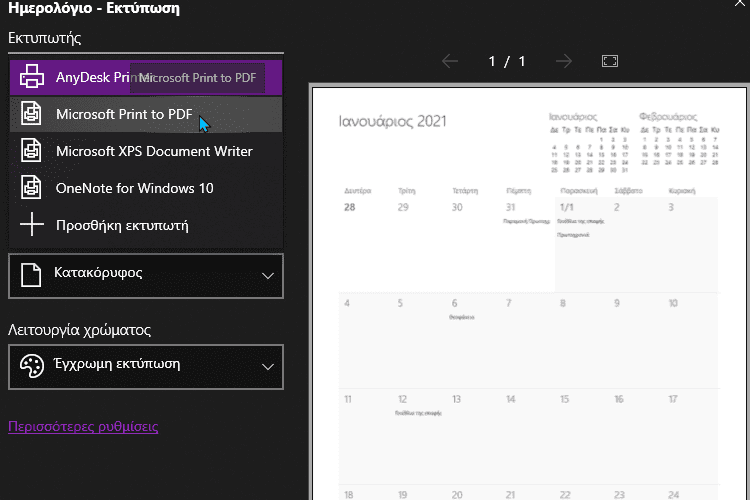The height and width of the screenshot is (500, 750).
Task: Click the Microsoft Print to PDF icon
Action: tap(32, 114)
